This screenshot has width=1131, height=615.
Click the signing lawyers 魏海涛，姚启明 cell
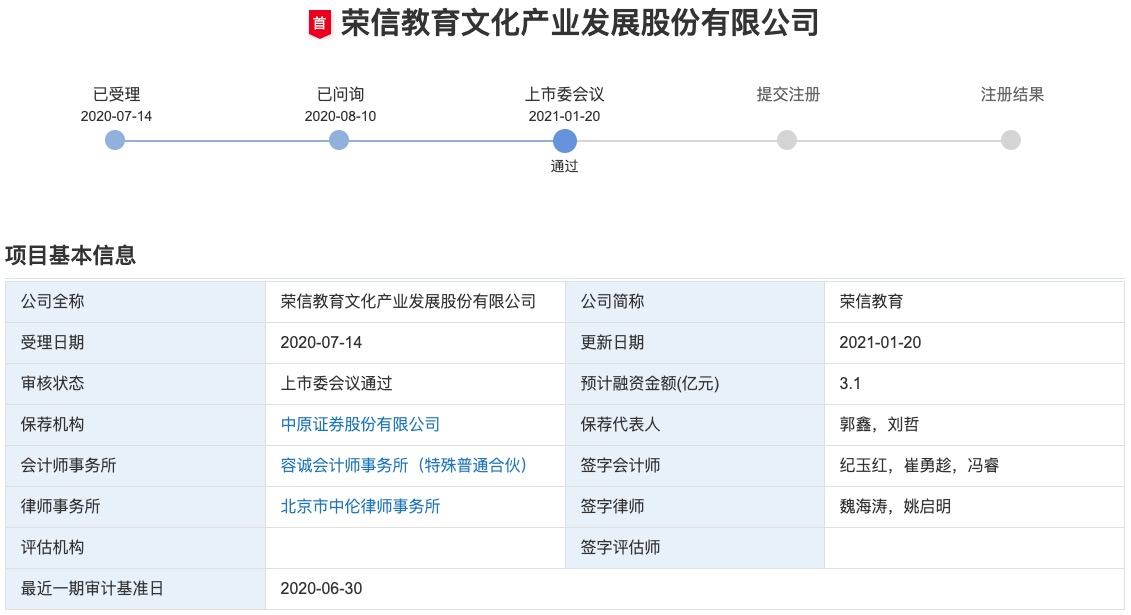pos(974,506)
